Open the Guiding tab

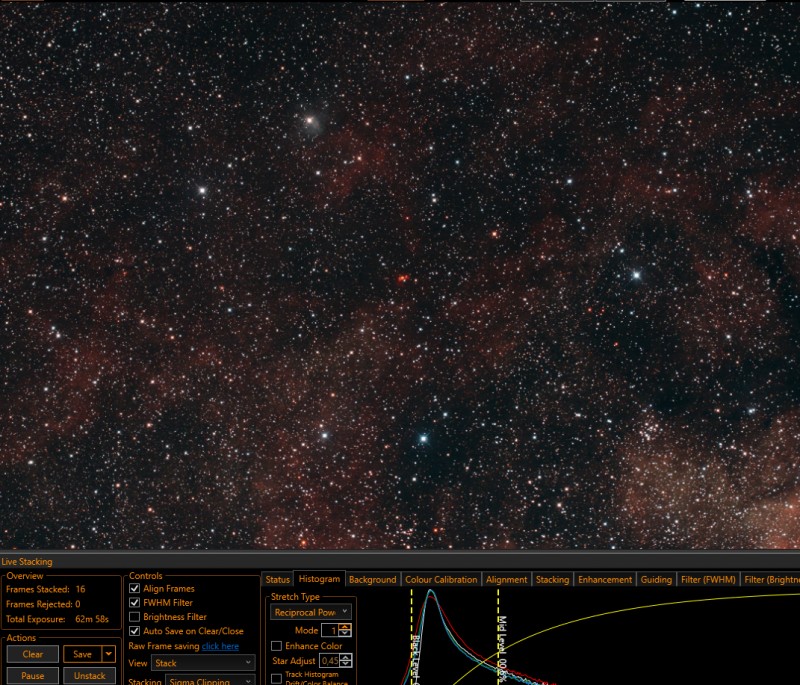[x=656, y=579]
